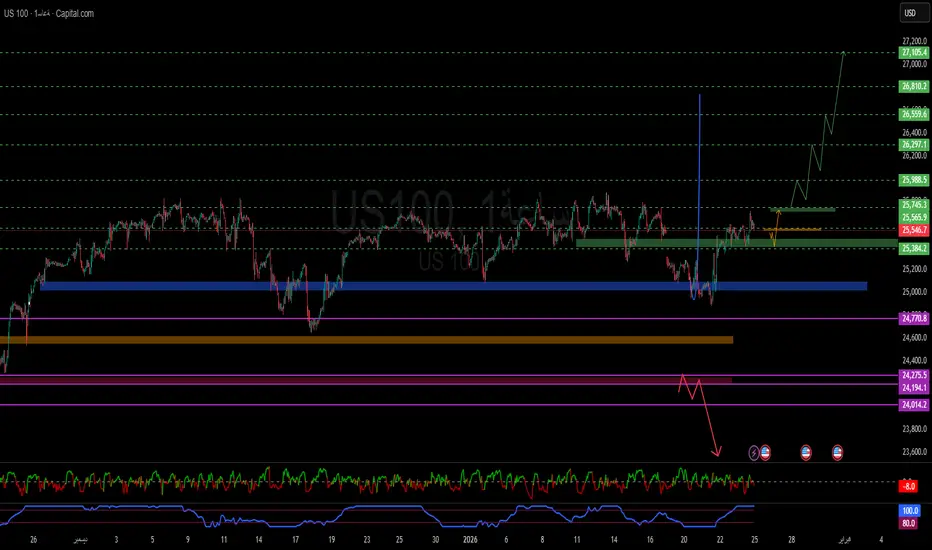The height and width of the screenshot is (550, 932).
Task: Select the orange horizontal zone rectangle
Action: (378, 340)
